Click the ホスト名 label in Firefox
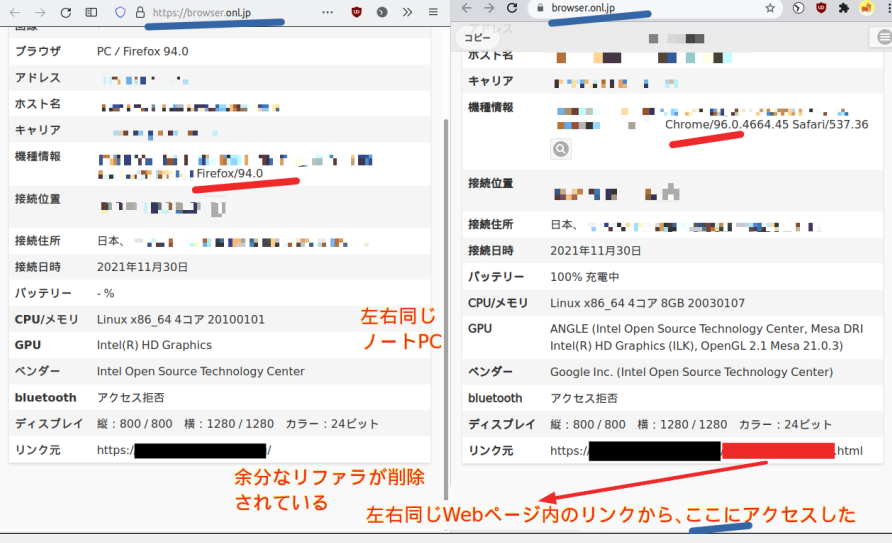 (x=38, y=104)
